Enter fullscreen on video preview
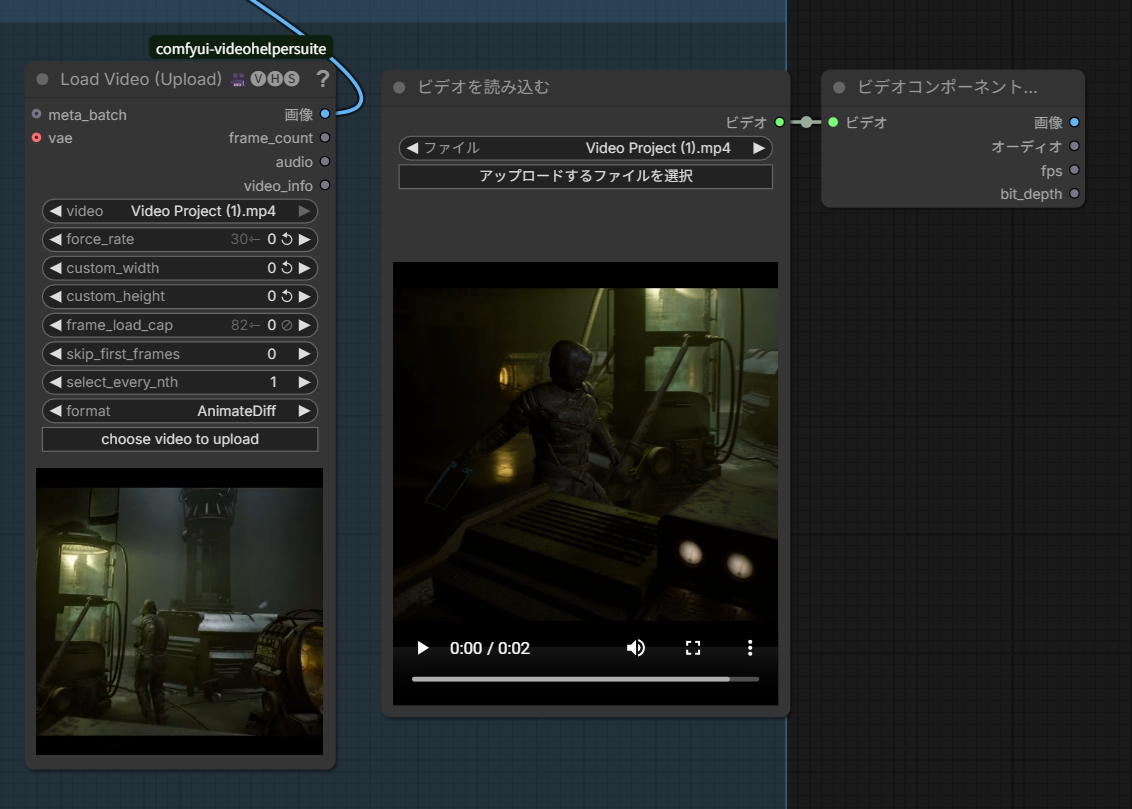This screenshot has height=809, width=1132. (x=693, y=648)
